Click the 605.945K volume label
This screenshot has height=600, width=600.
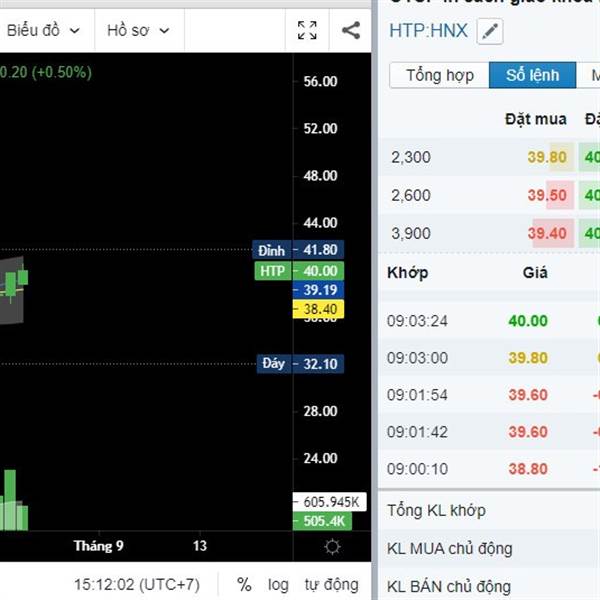(329, 502)
